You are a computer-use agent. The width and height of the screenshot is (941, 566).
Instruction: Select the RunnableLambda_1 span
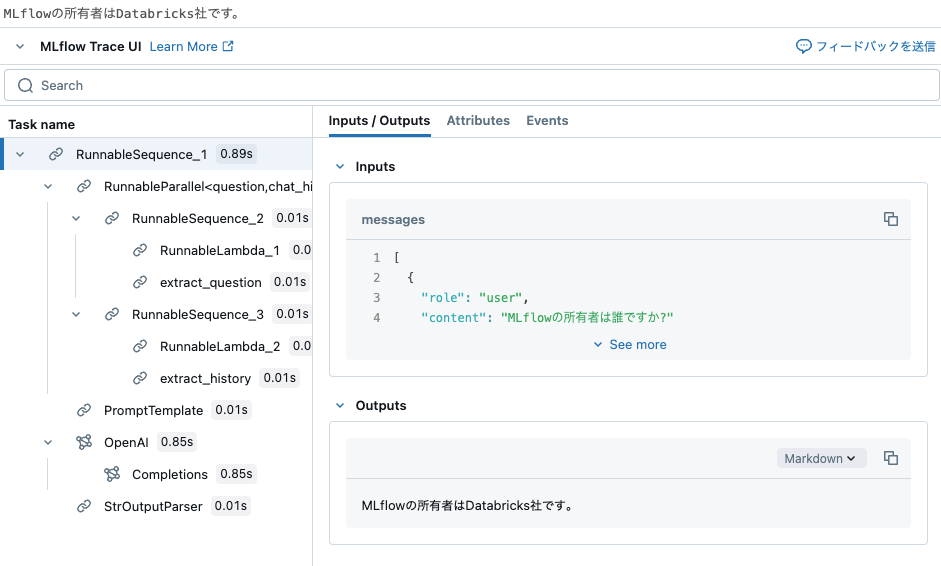tap(220, 250)
